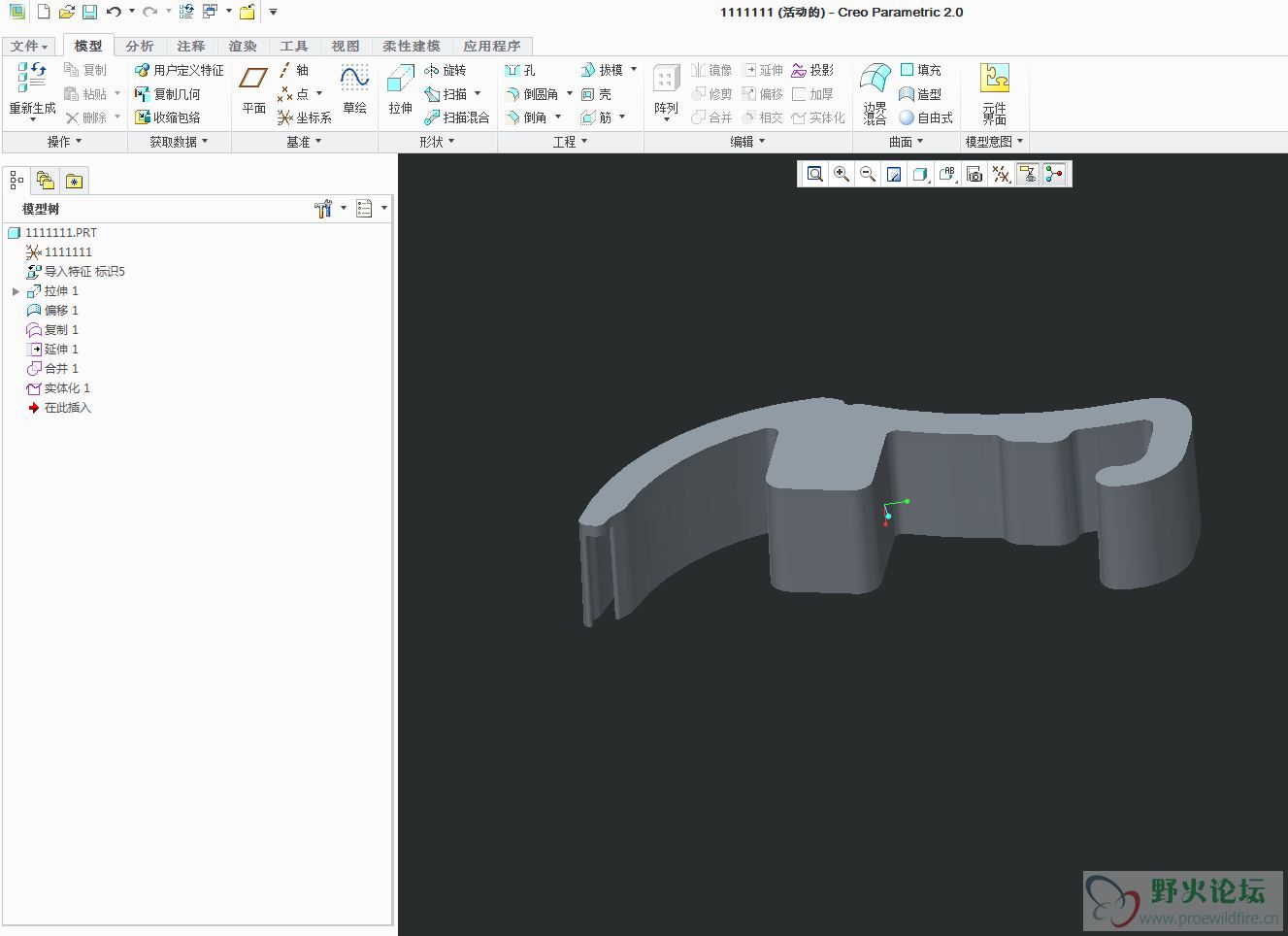The height and width of the screenshot is (936, 1288).
Task: Open the 草绘 sketch tool
Action: [354, 90]
